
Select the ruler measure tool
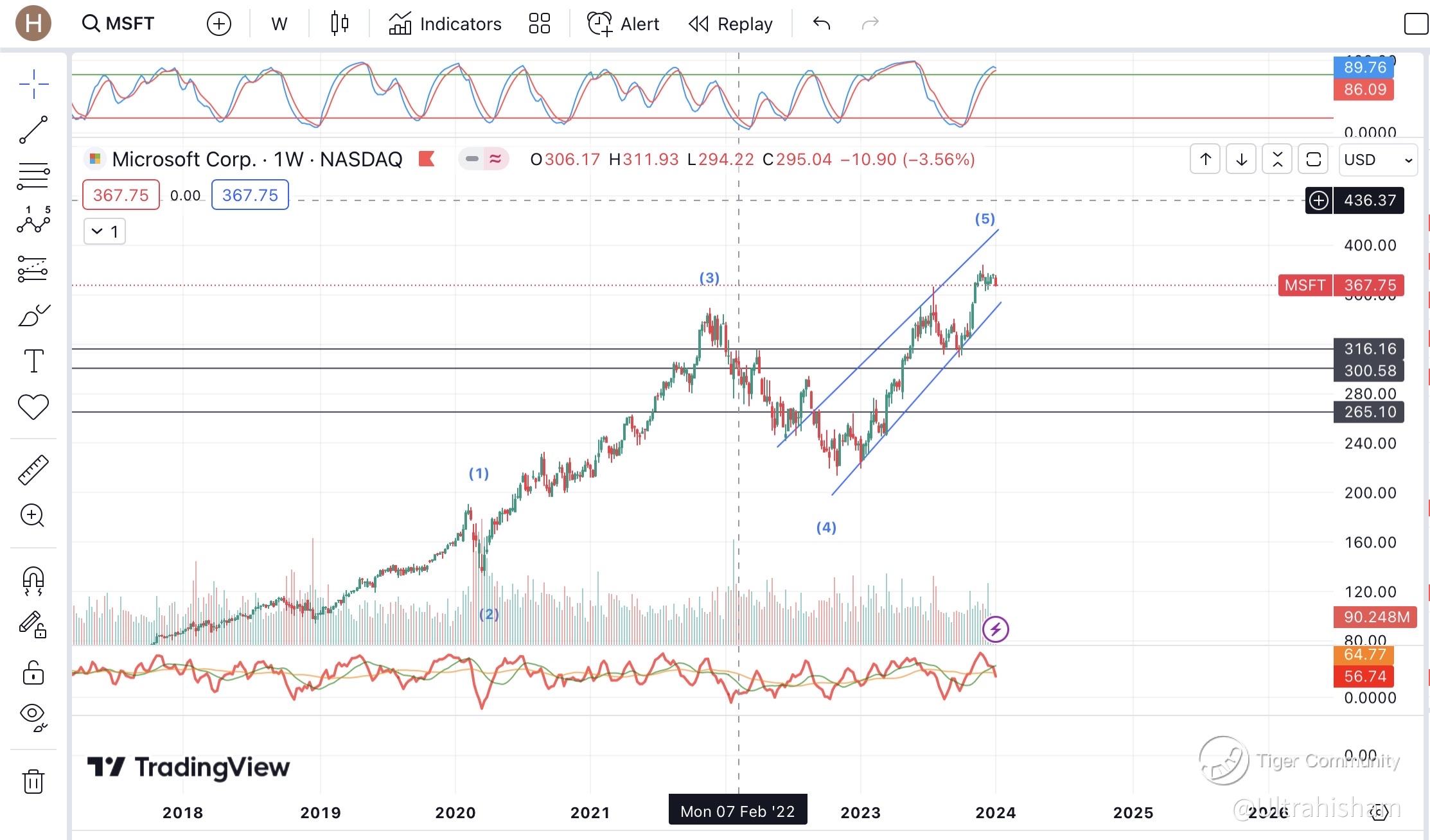pos(33,469)
